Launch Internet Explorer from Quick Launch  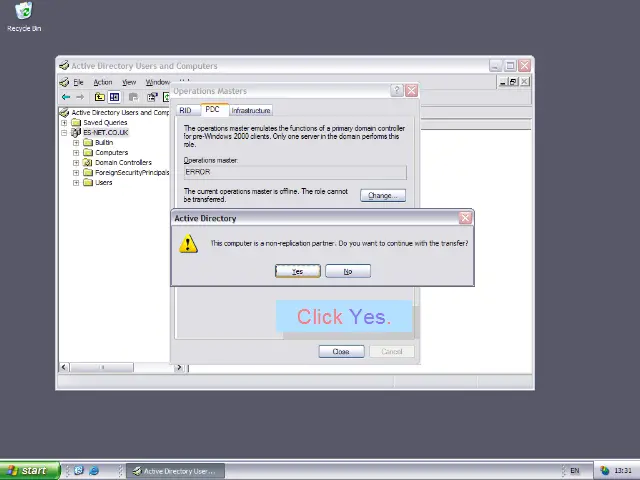(x=94, y=471)
